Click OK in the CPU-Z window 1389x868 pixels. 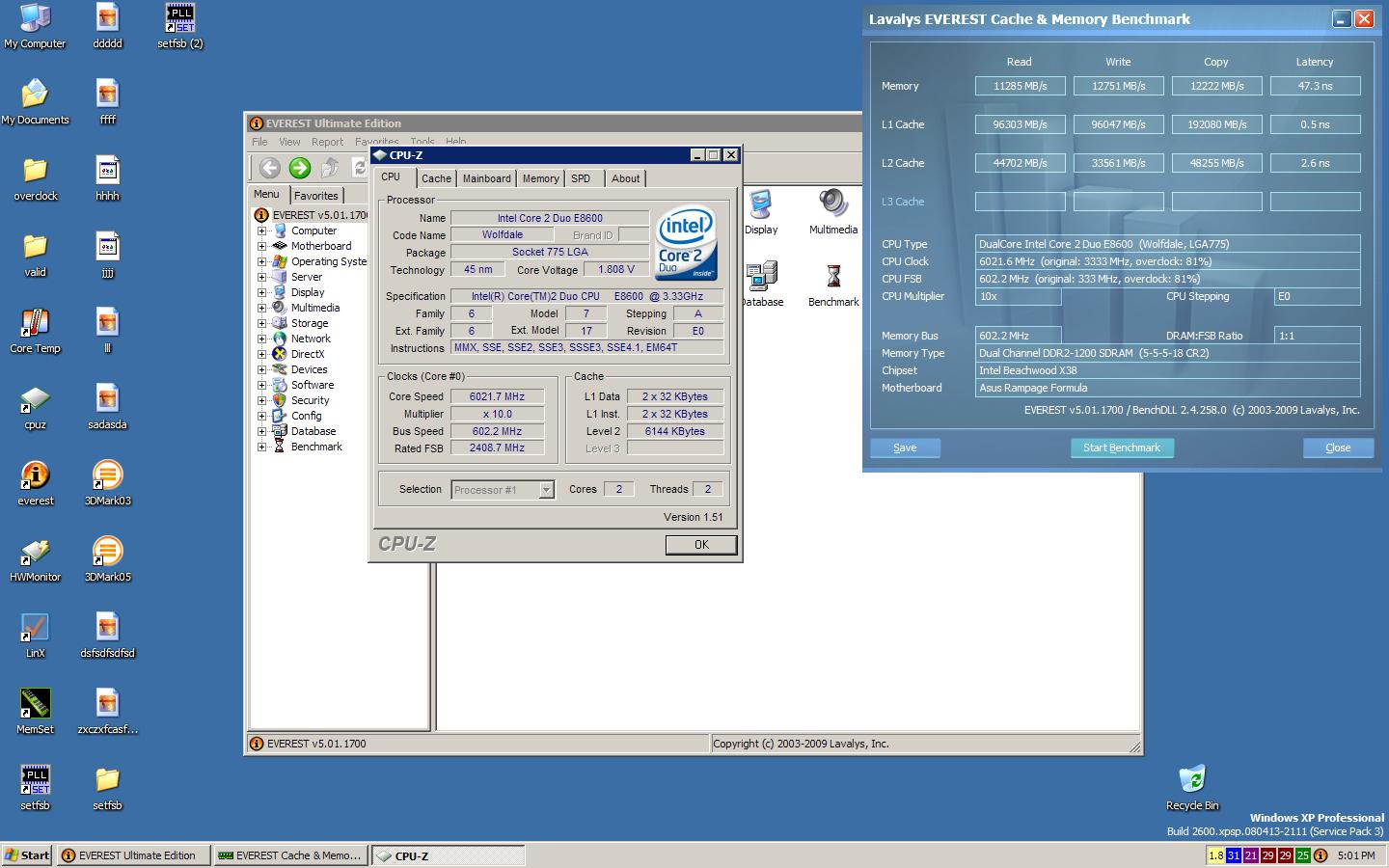tap(701, 545)
